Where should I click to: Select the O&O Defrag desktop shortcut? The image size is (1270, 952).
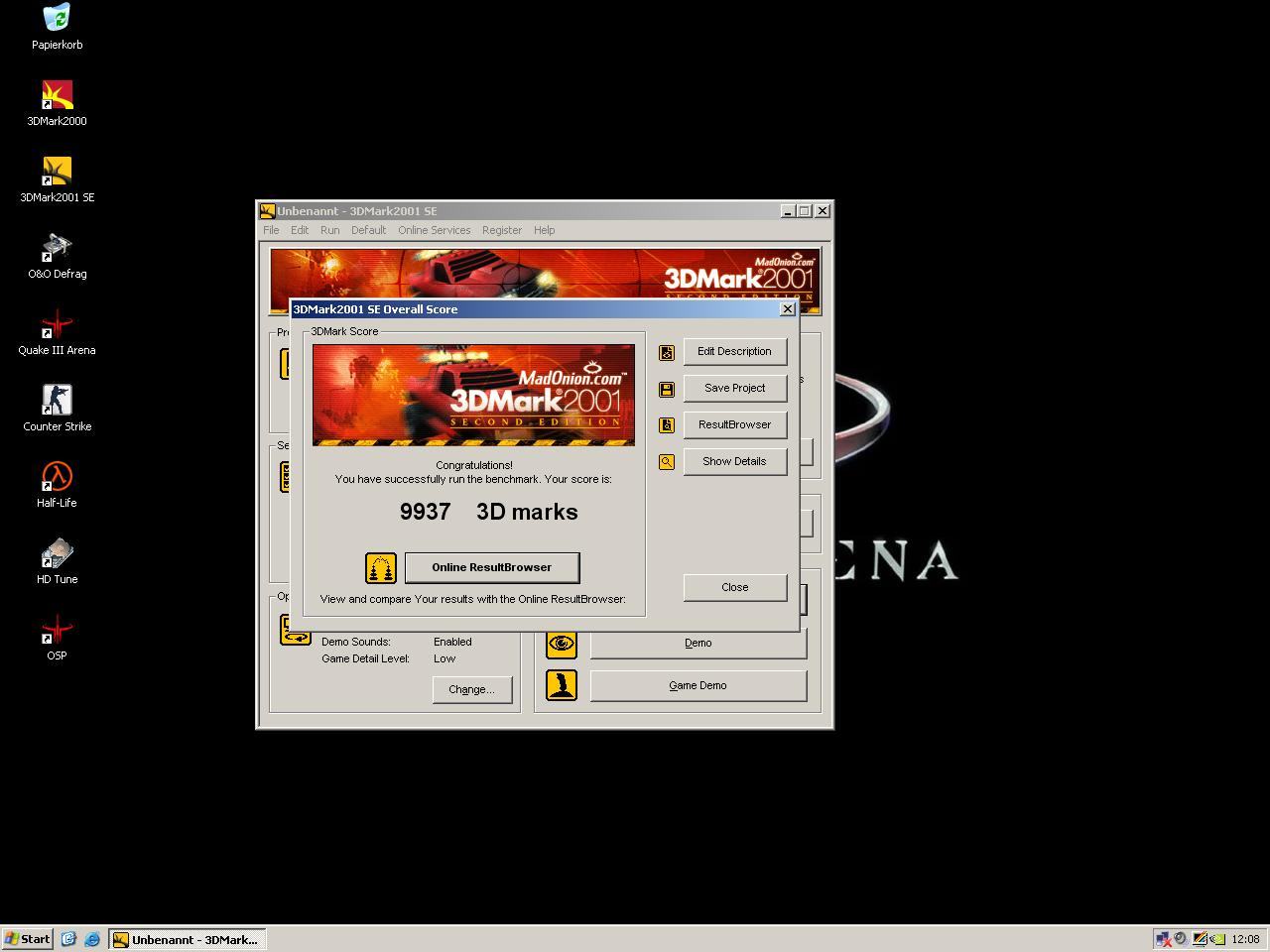pyautogui.click(x=57, y=248)
